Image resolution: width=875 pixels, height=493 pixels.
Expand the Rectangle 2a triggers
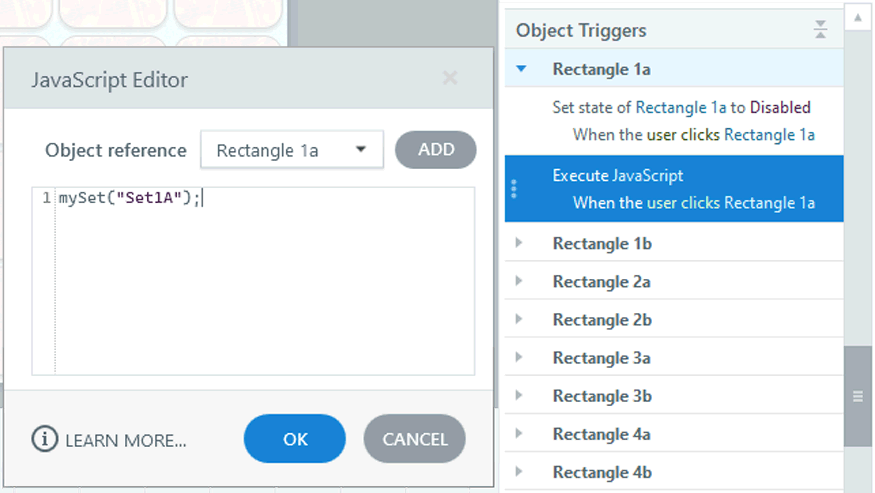519,281
